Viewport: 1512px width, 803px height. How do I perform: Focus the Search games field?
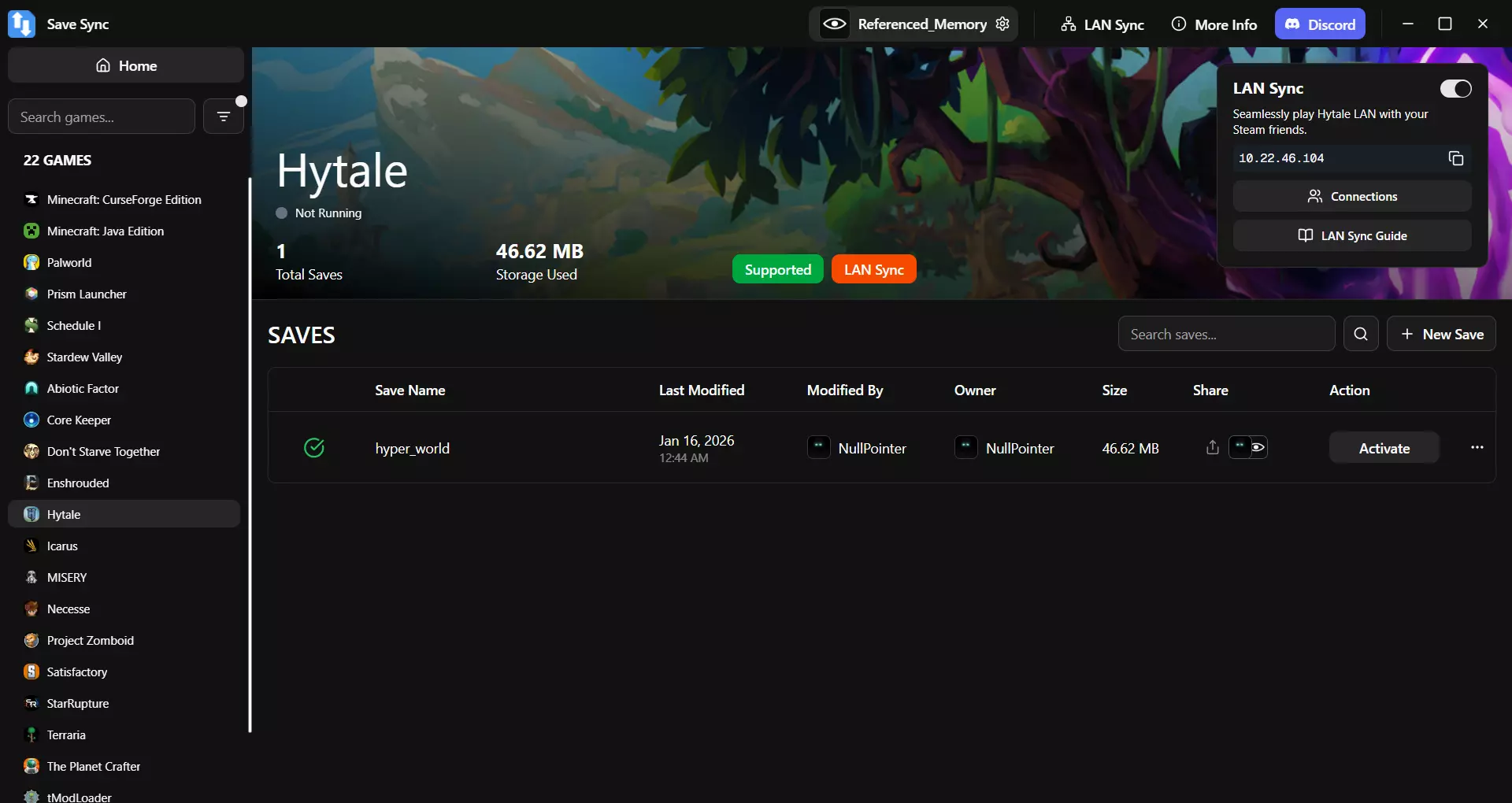point(102,117)
